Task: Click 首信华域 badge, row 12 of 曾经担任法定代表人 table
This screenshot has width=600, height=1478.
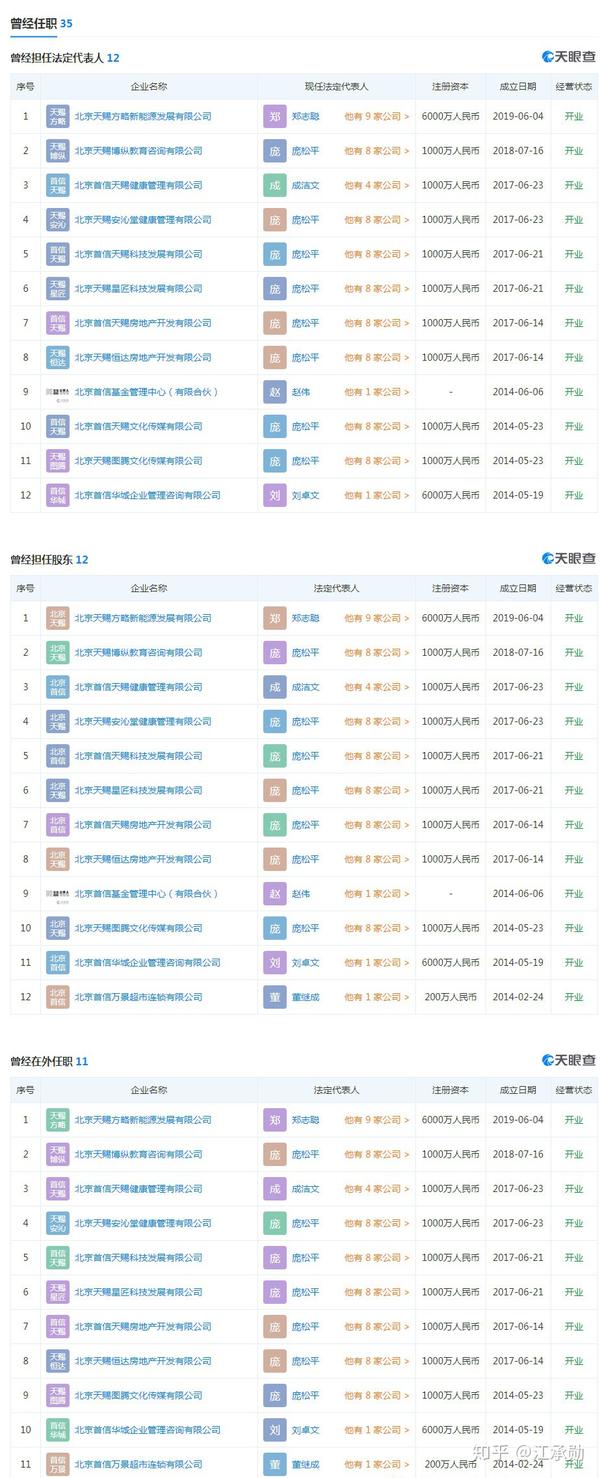Action: pyautogui.click(x=58, y=495)
